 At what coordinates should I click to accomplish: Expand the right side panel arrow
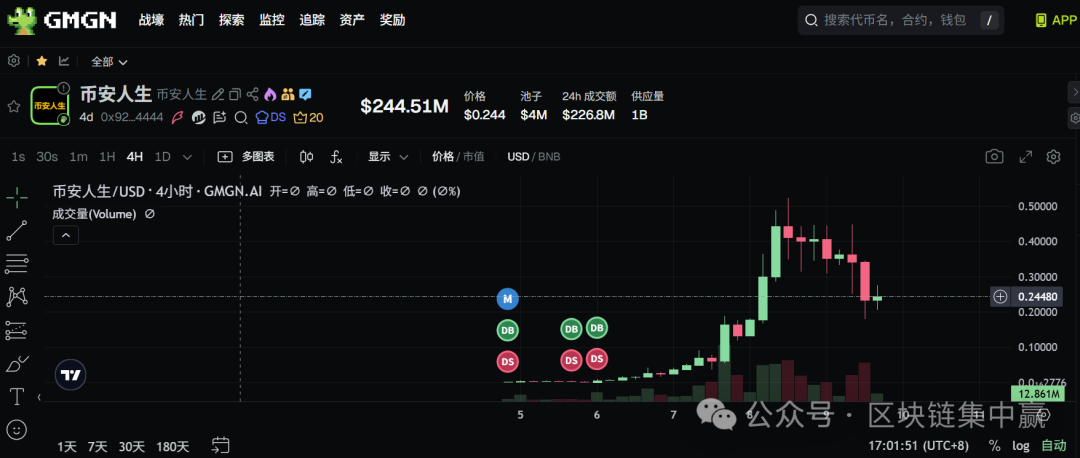(1074, 91)
